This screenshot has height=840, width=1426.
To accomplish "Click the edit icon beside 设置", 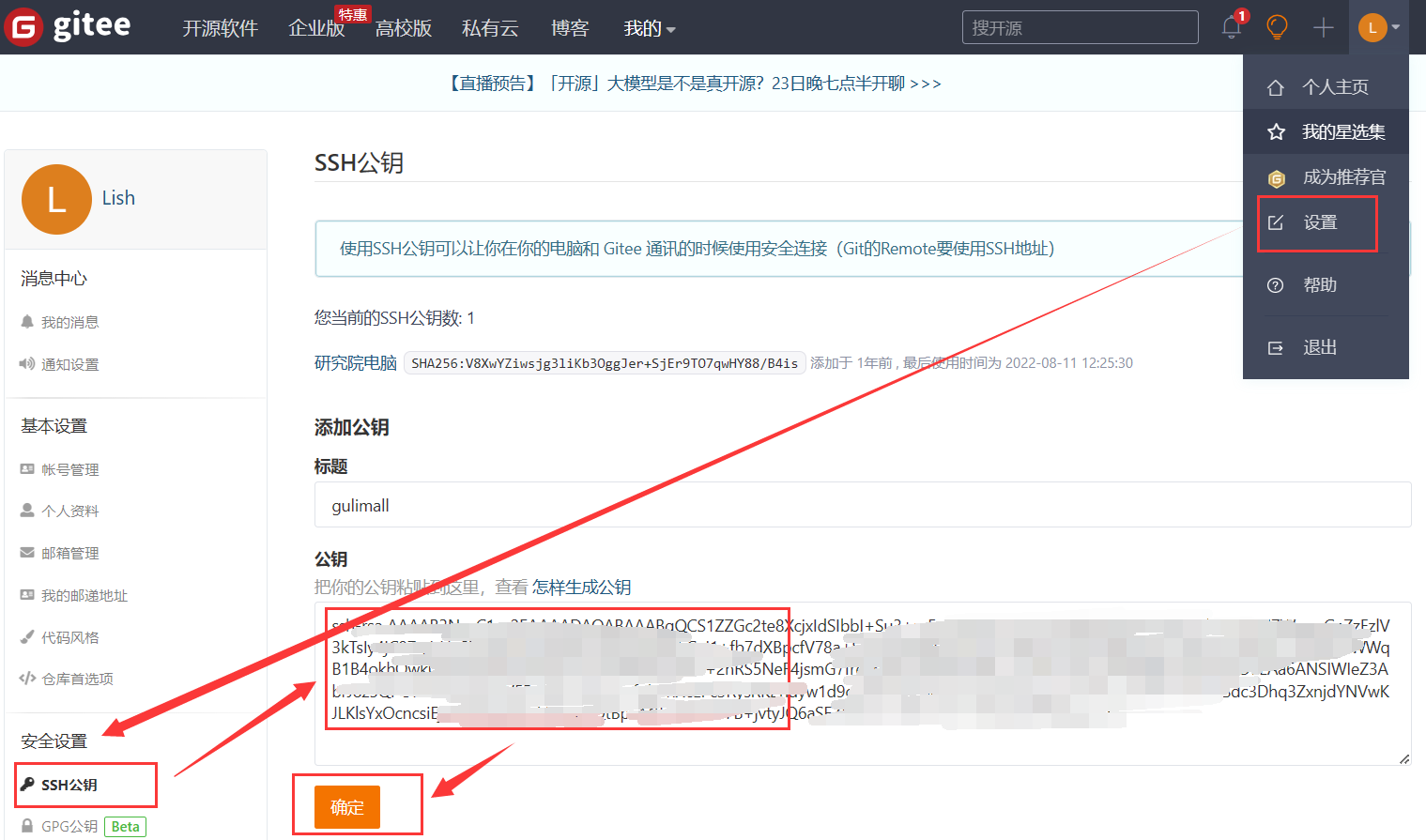I will [1276, 222].
